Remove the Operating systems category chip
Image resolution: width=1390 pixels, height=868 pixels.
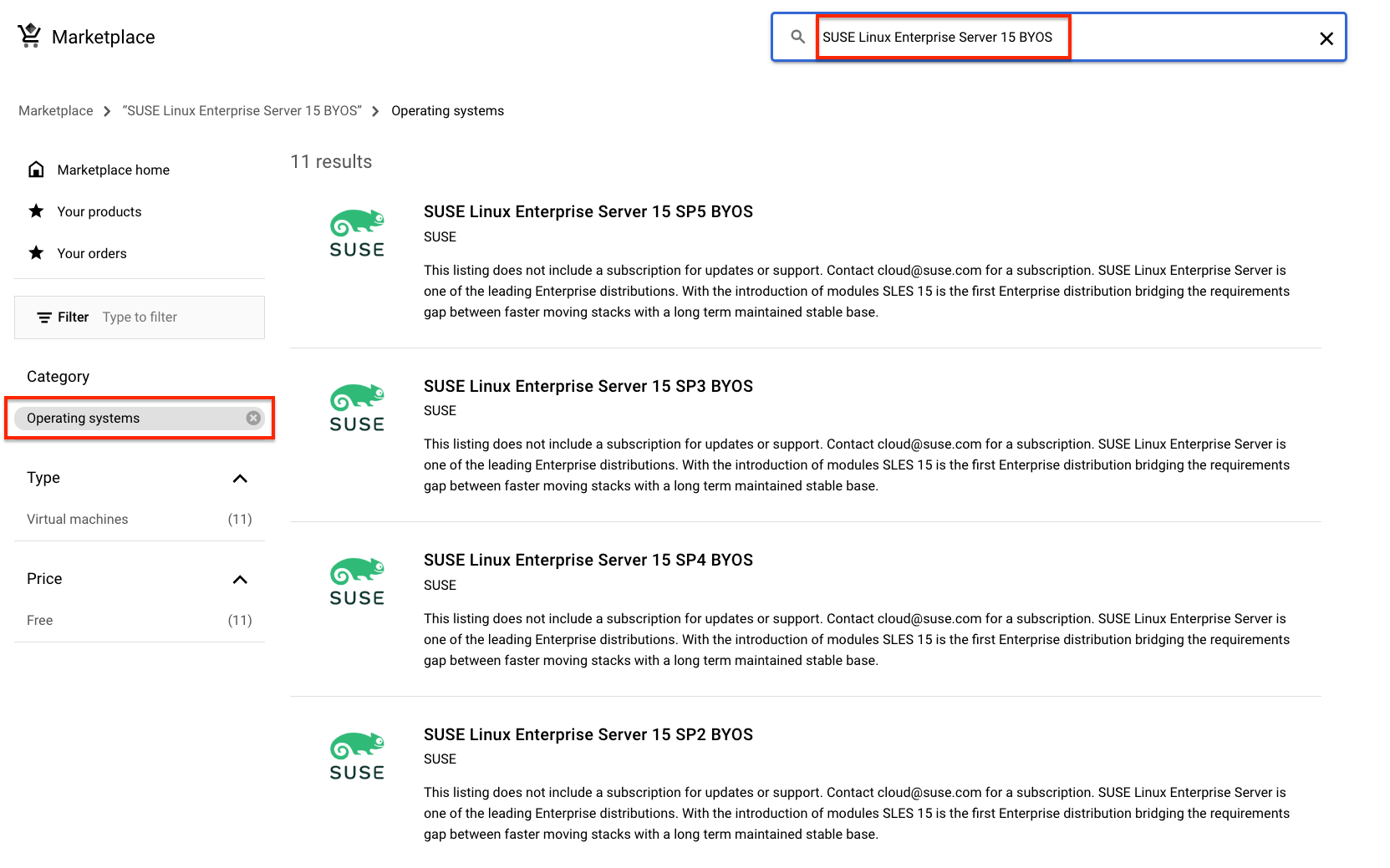(x=252, y=418)
